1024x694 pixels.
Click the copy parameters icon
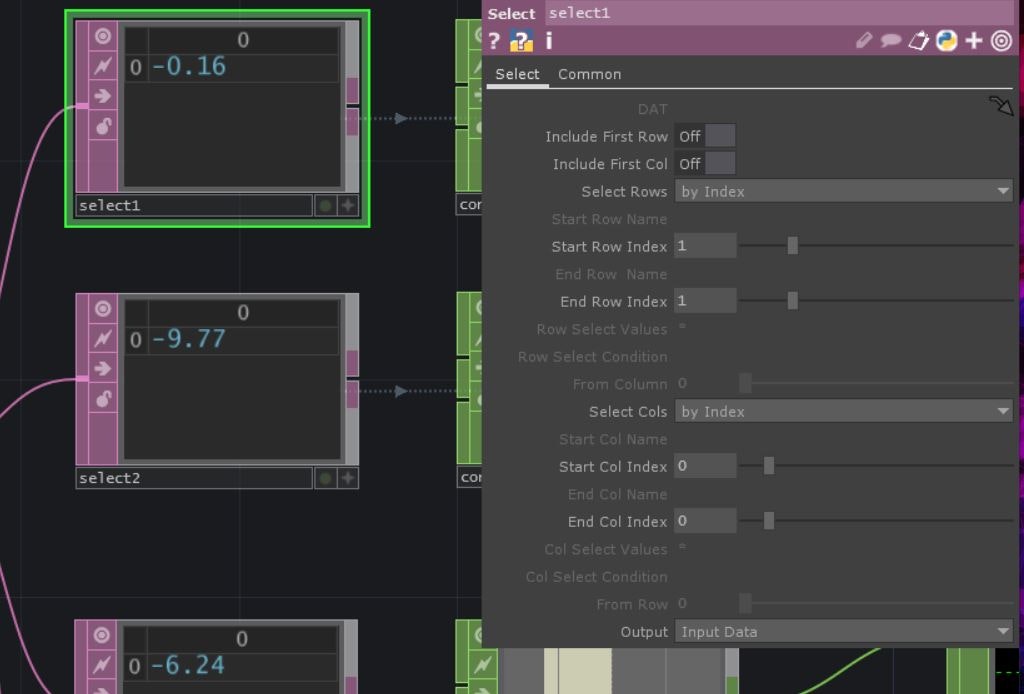(x=918, y=41)
